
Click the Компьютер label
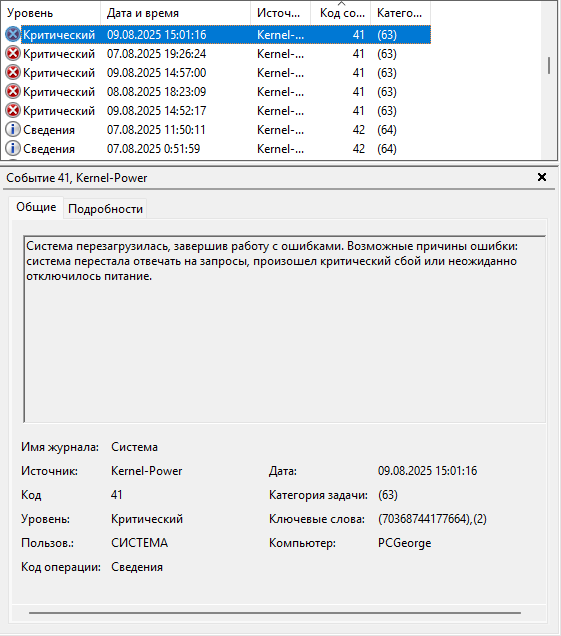click(x=302, y=543)
